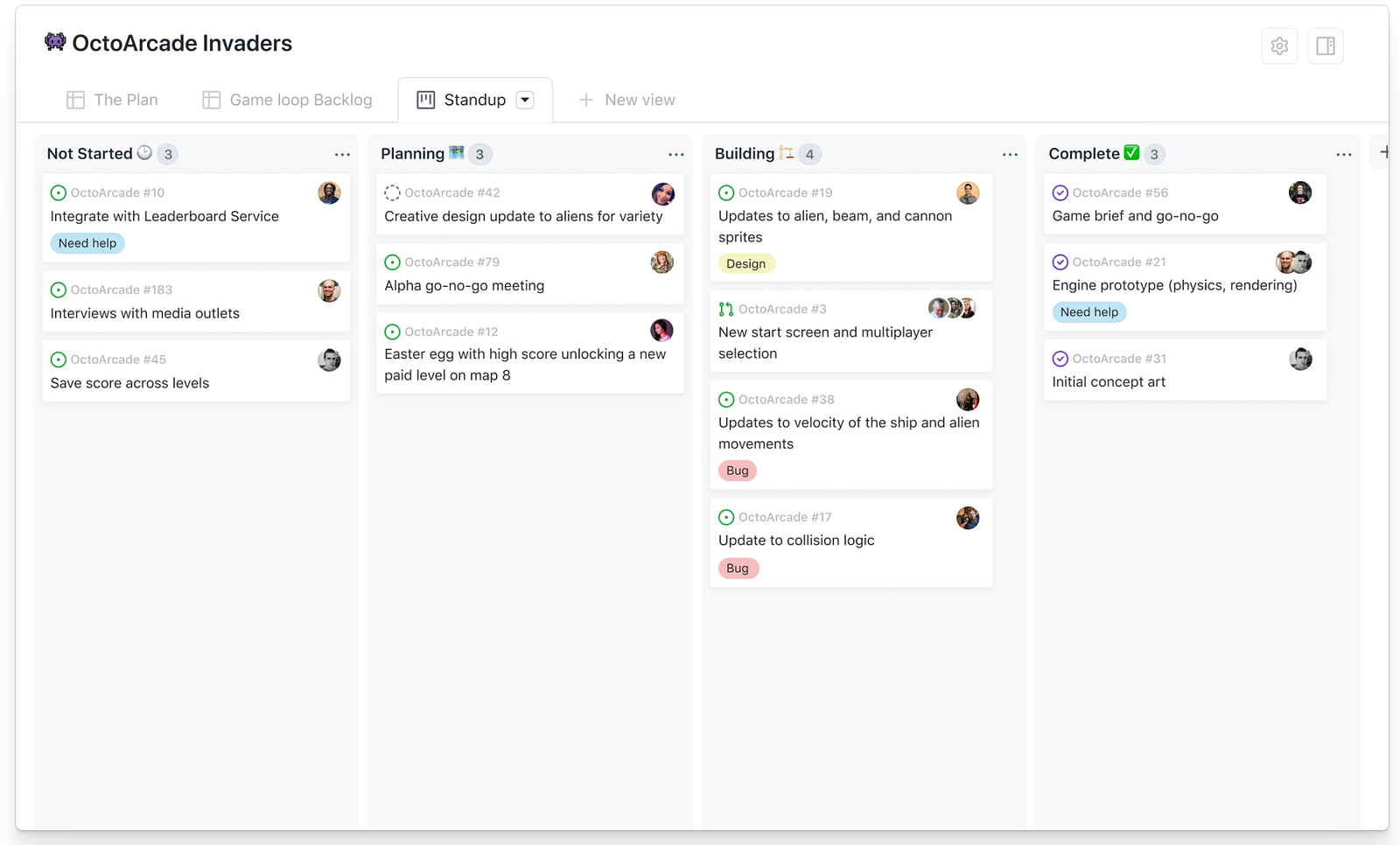Click Need help label on Engine prototype card
The width and height of the screenshot is (1400, 845).
(x=1089, y=312)
